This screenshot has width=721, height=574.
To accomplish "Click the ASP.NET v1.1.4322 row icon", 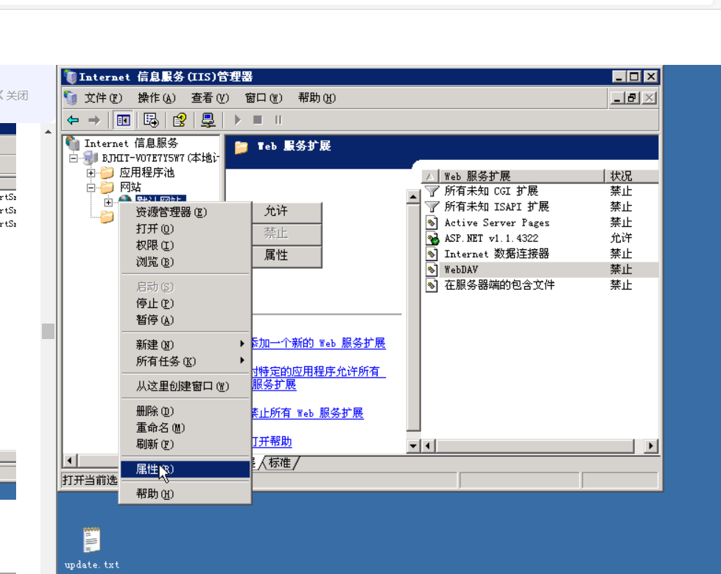I will (x=432, y=239).
